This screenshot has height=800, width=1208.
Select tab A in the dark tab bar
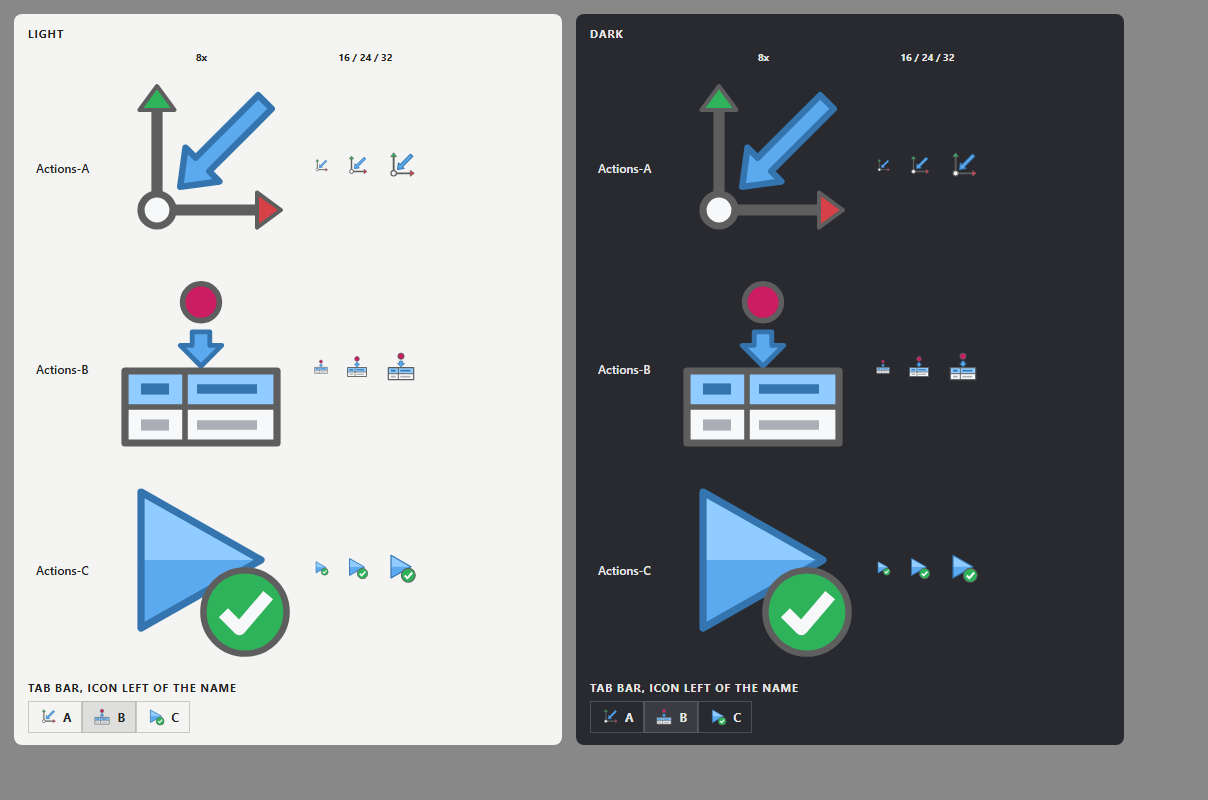[x=617, y=717]
